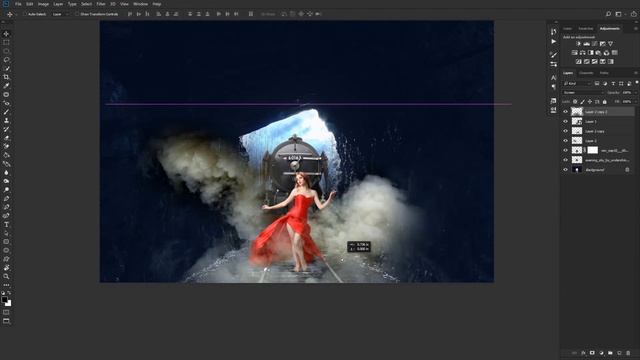This screenshot has height=360, width=640.
Task: Open the Edit Toolbar three-dots button
Action: tap(6, 285)
